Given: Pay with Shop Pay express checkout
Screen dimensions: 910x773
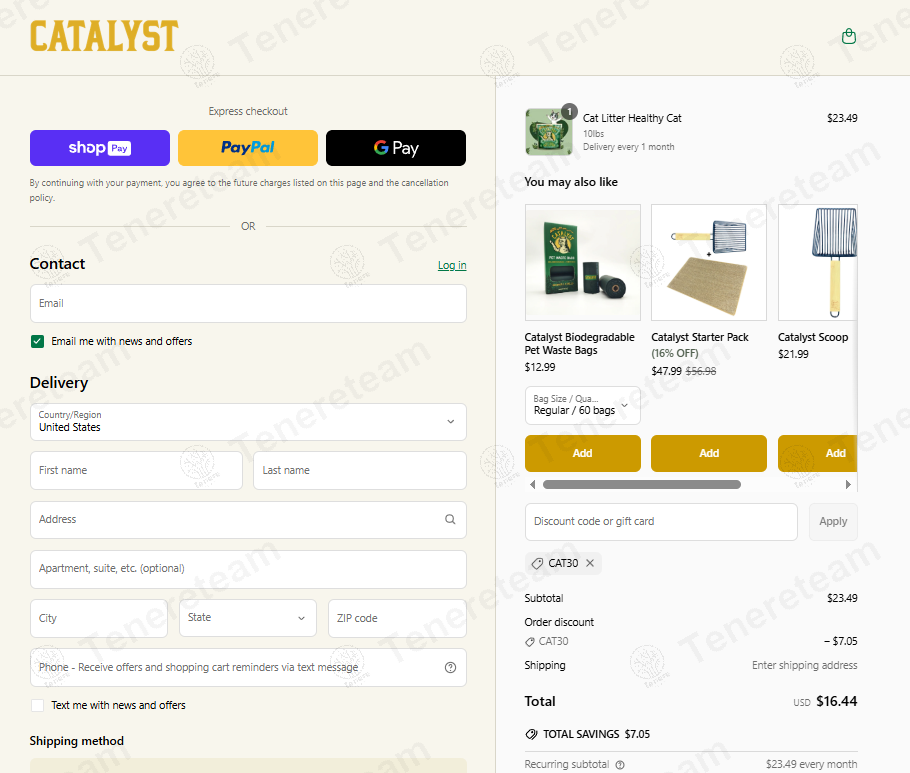Looking at the screenshot, I should coord(100,148).
